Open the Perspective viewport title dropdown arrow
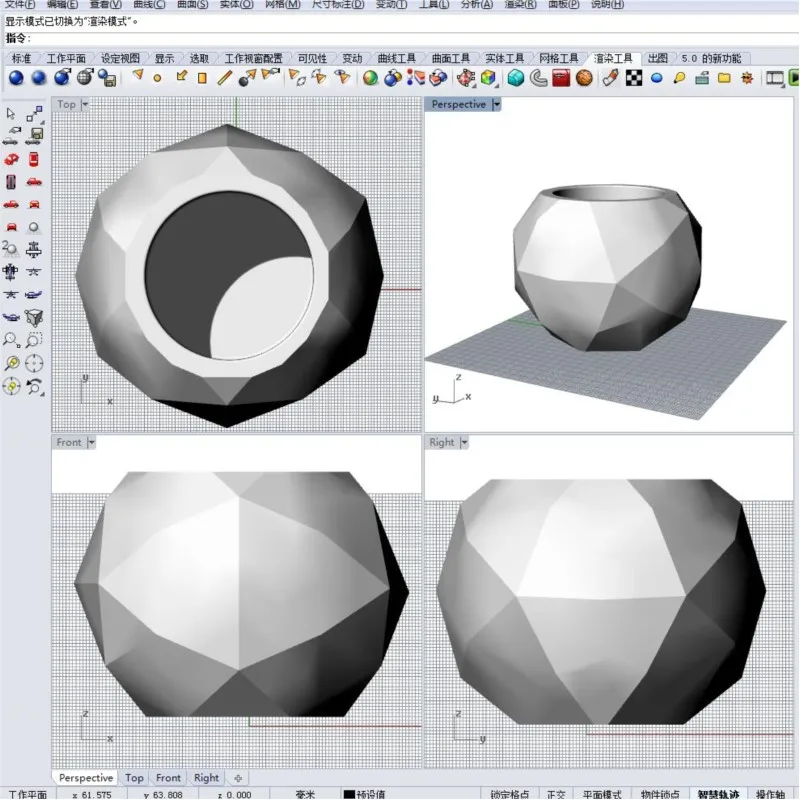 (496, 104)
